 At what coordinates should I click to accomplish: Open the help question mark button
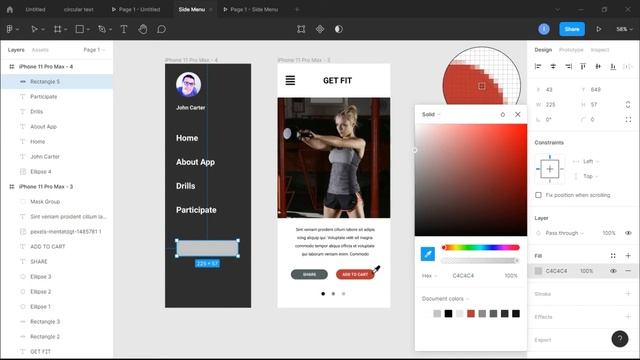coord(620,339)
